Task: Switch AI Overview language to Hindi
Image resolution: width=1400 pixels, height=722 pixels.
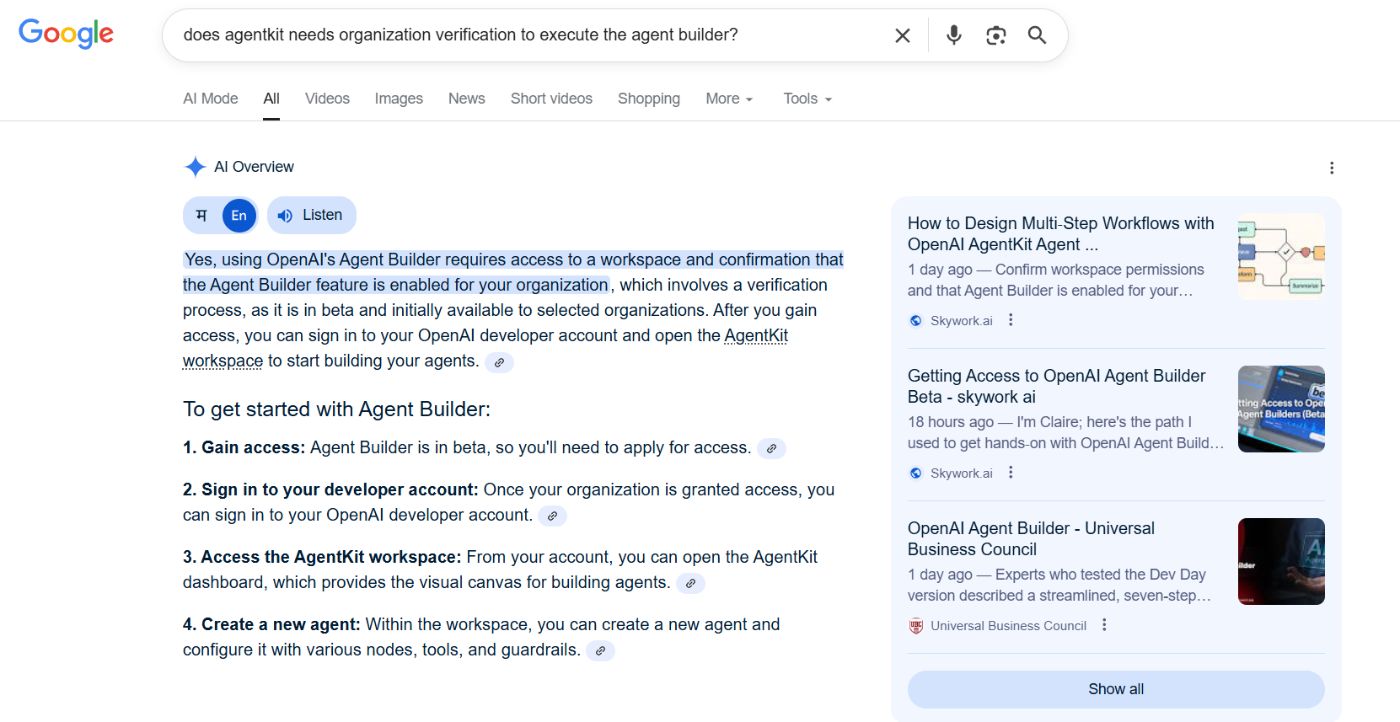Action: click(x=202, y=215)
